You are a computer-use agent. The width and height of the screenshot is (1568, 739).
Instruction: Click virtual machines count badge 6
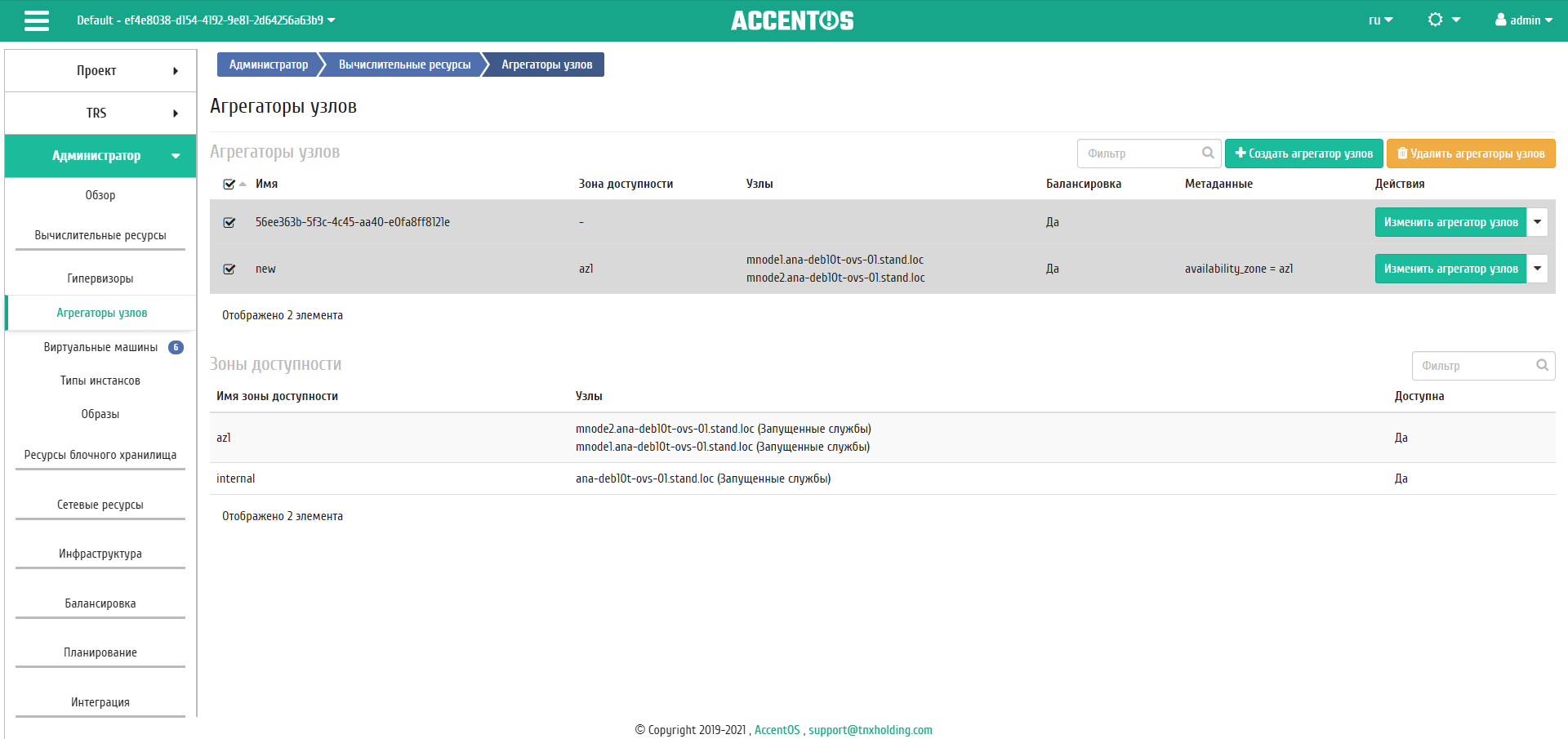tap(176, 347)
